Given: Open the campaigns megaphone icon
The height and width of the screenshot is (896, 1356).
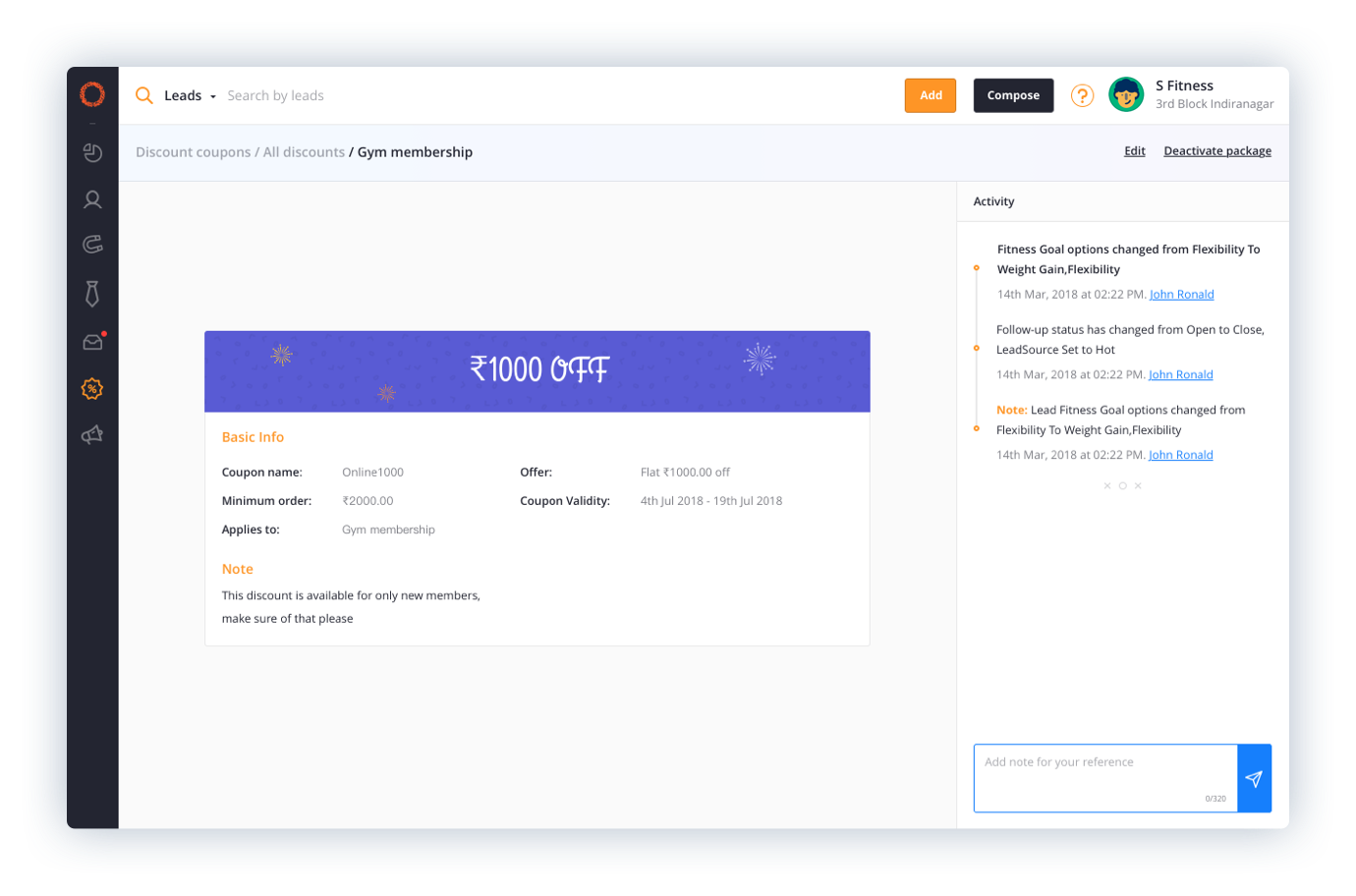Looking at the screenshot, I should coord(92,435).
